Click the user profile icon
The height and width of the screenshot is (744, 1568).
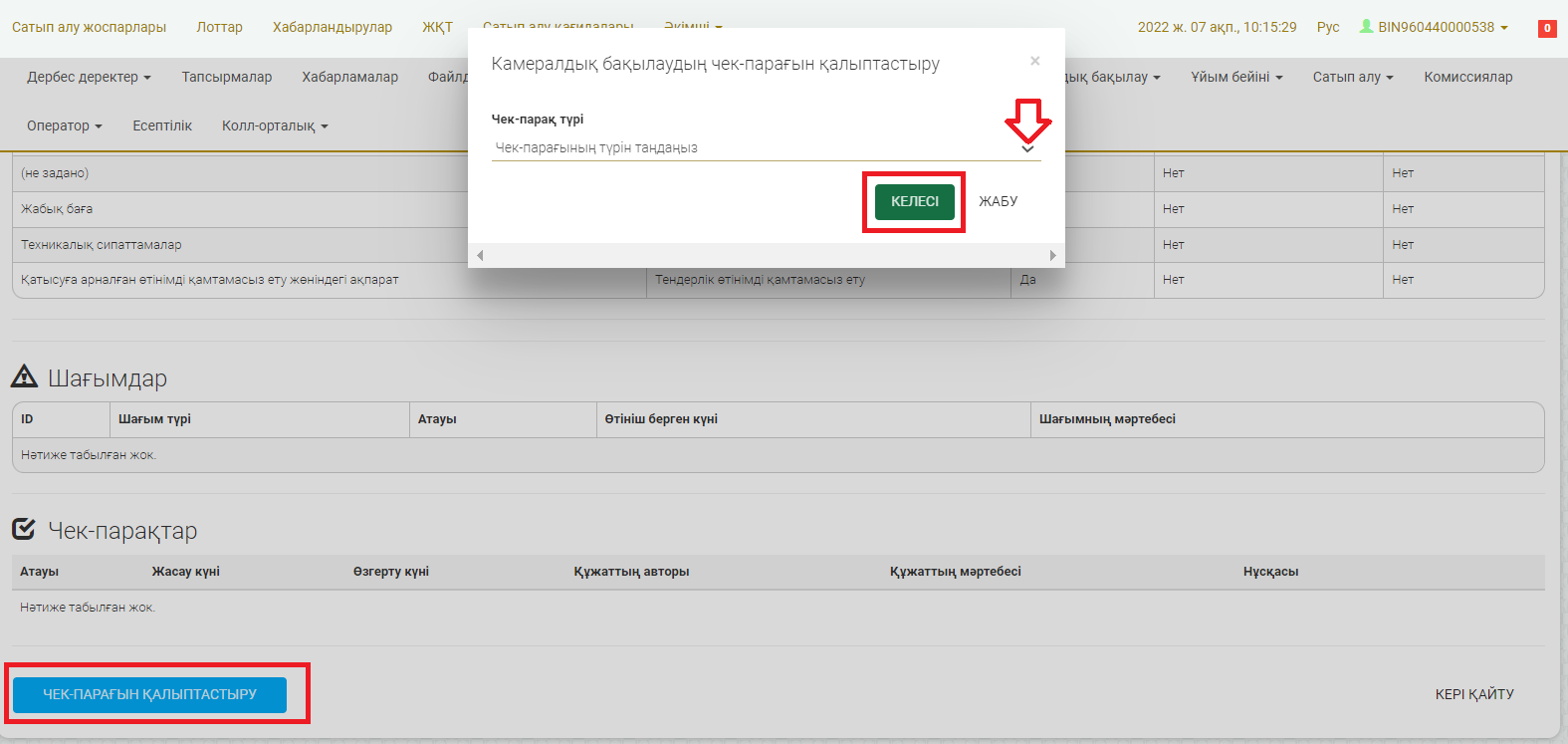point(1366,27)
